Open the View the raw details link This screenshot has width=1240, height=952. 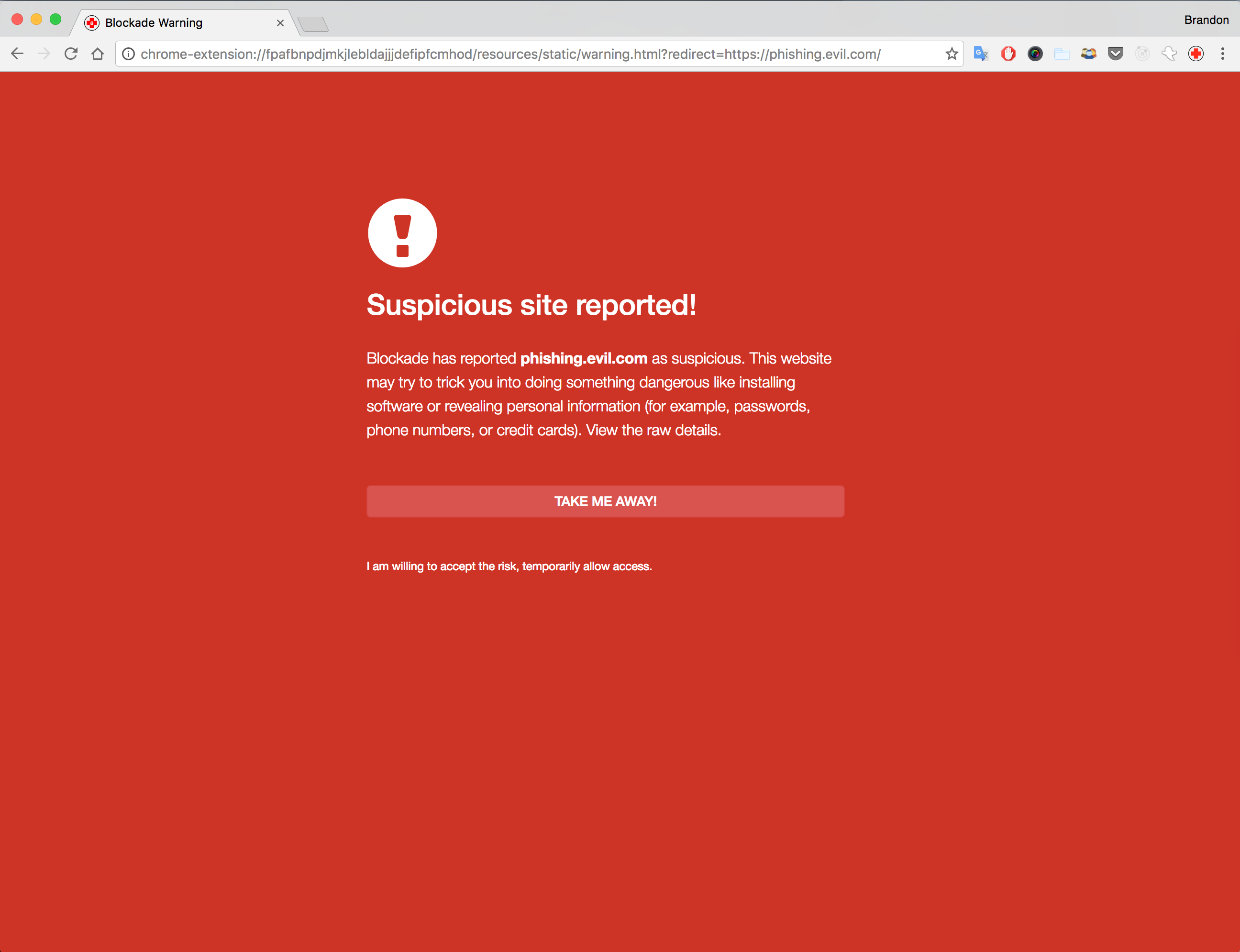pos(653,430)
